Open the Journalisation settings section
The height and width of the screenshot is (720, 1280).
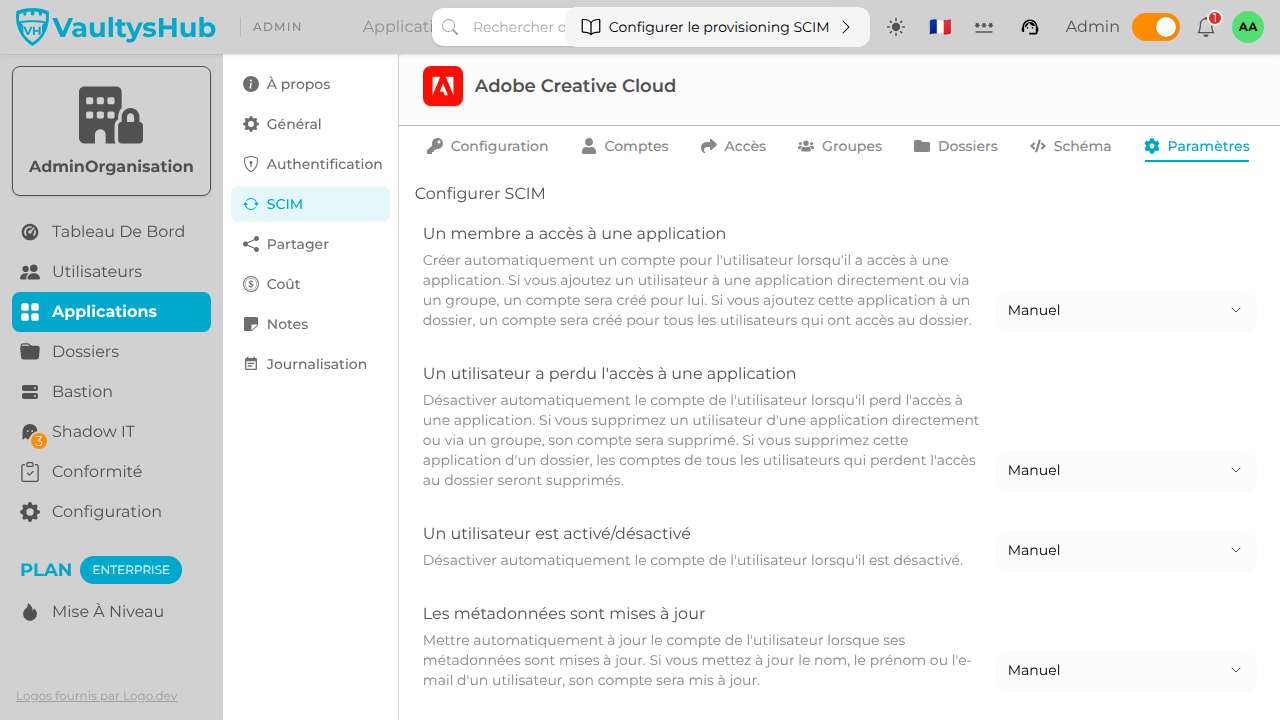tap(310, 364)
